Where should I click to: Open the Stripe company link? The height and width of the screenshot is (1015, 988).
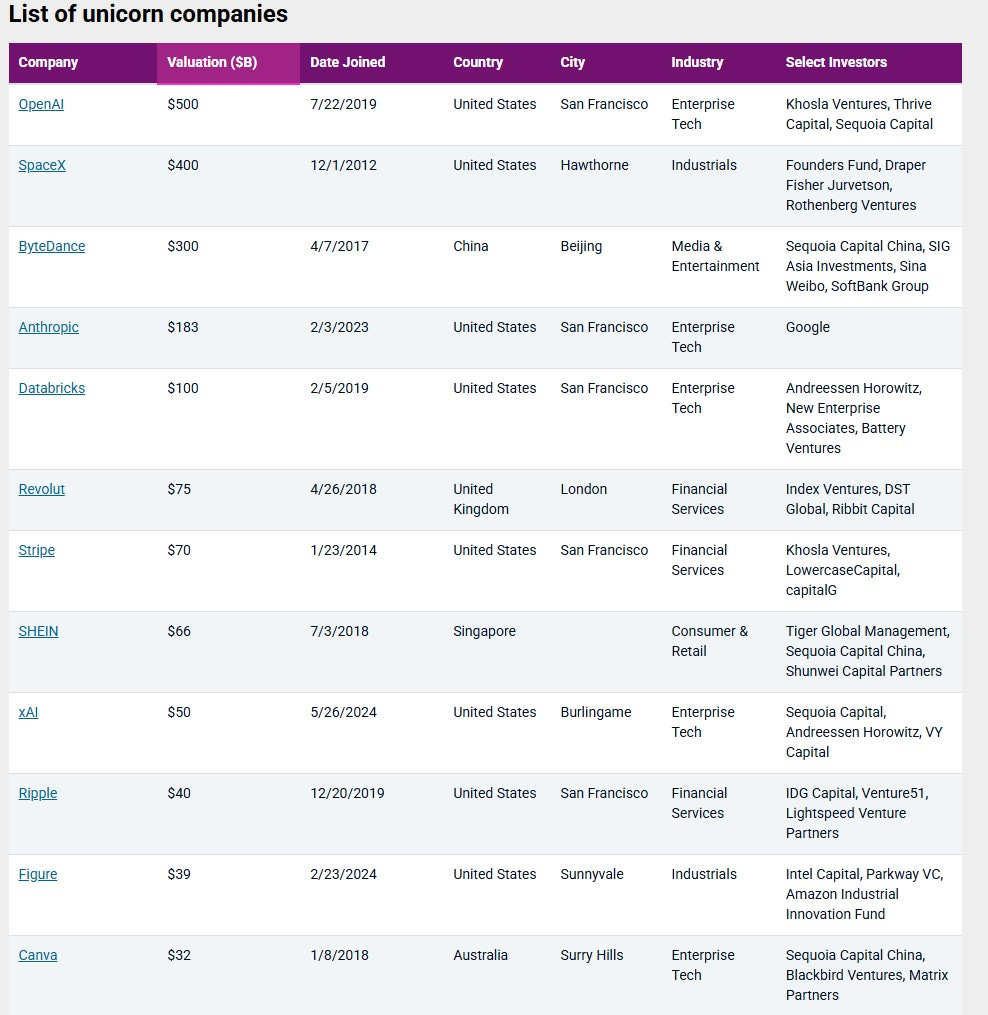[37, 550]
